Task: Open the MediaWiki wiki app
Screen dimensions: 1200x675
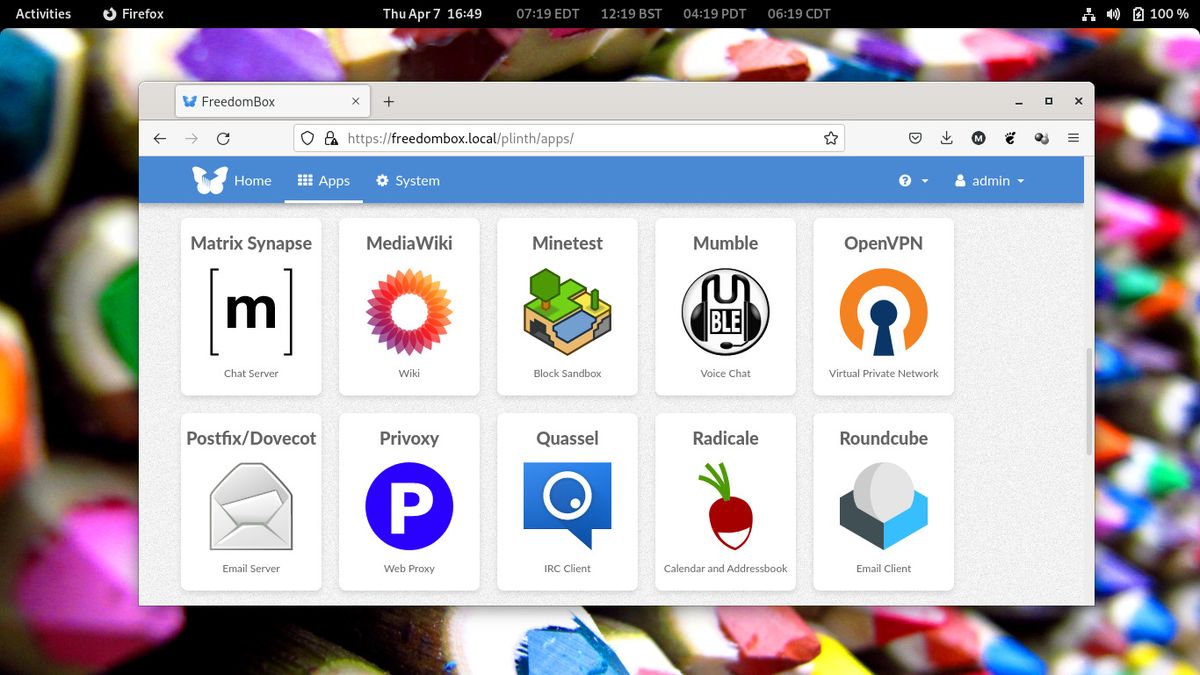Action: point(408,305)
